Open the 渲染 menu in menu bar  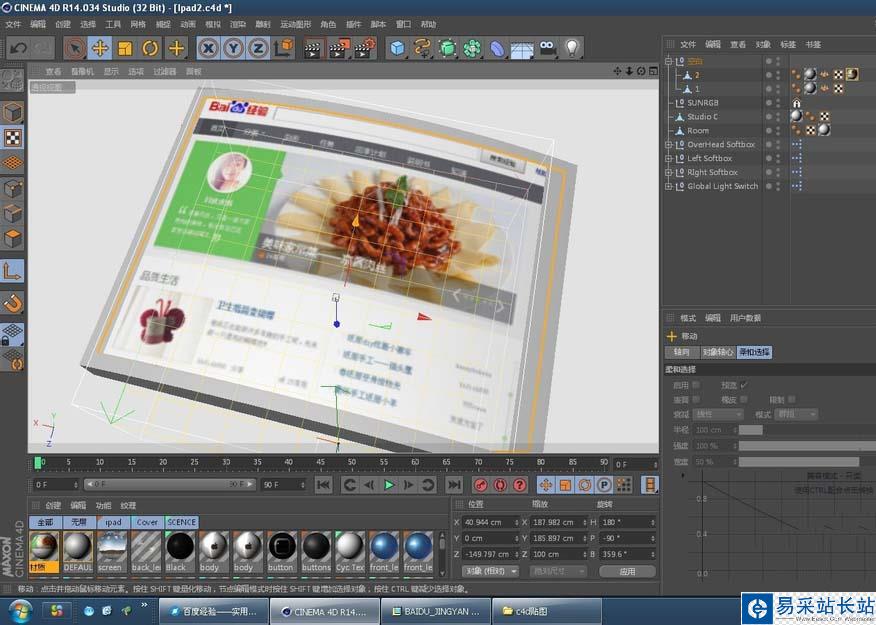(238, 24)
